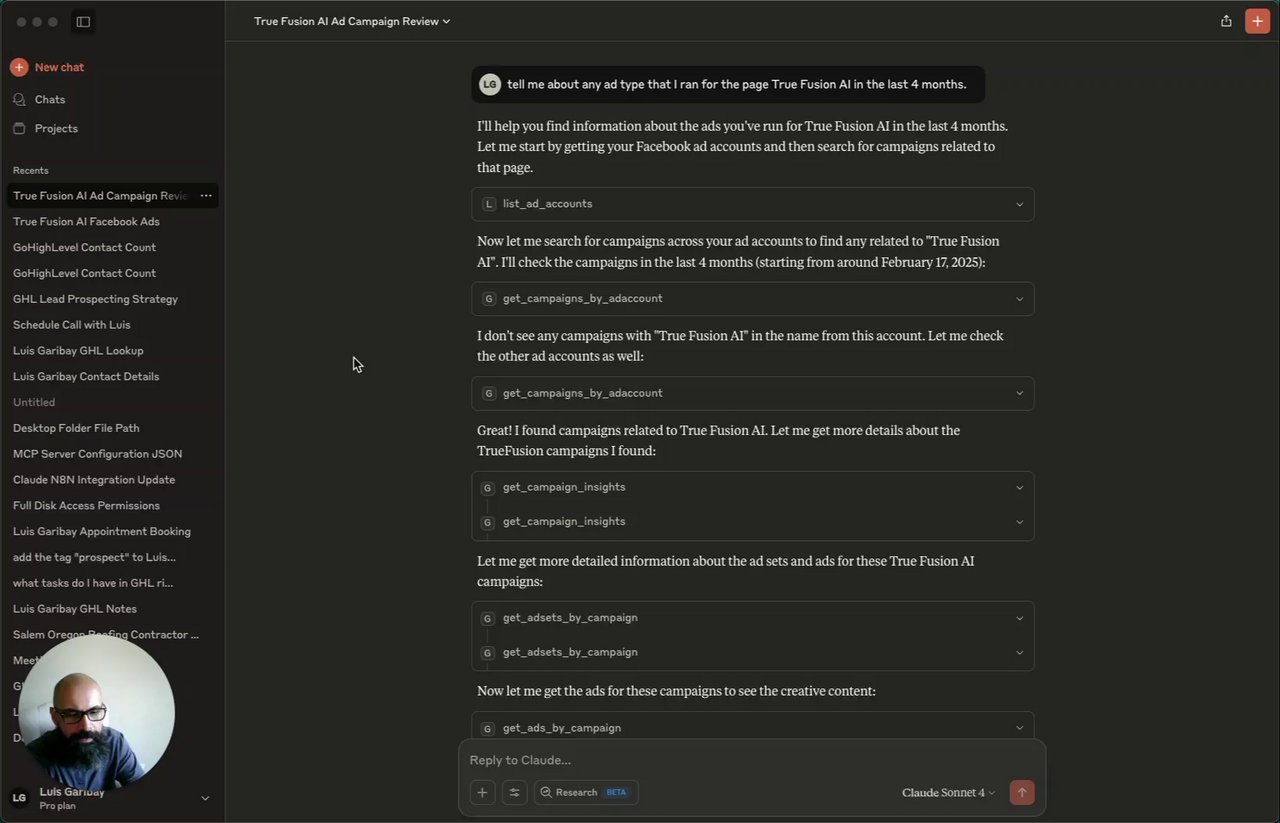Open the Chats section
The height and width of the screenshot is (823, 1280).
pyautogui.click(x=49, y=100)
